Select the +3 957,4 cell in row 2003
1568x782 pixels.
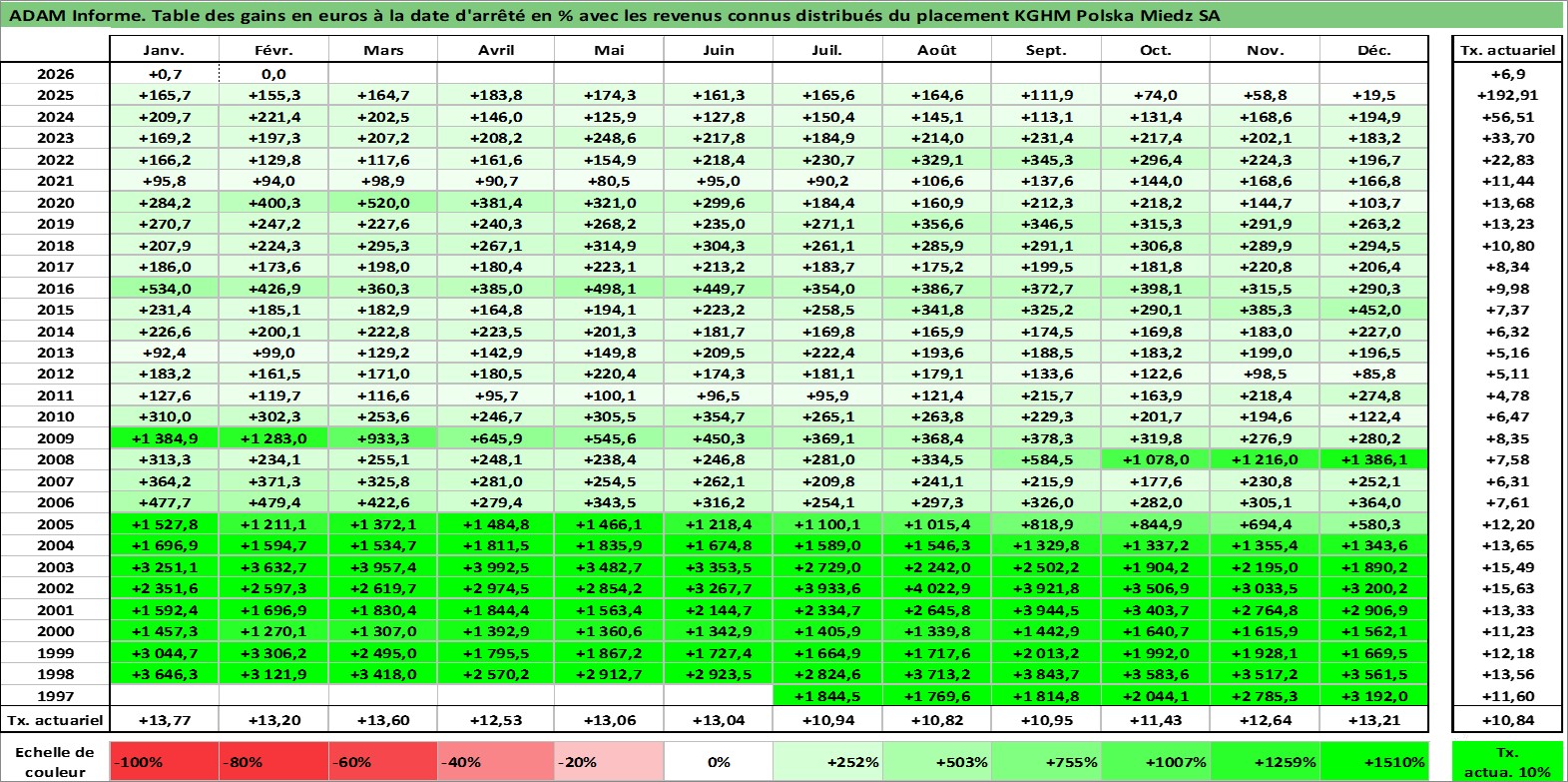tap(383, 567)
